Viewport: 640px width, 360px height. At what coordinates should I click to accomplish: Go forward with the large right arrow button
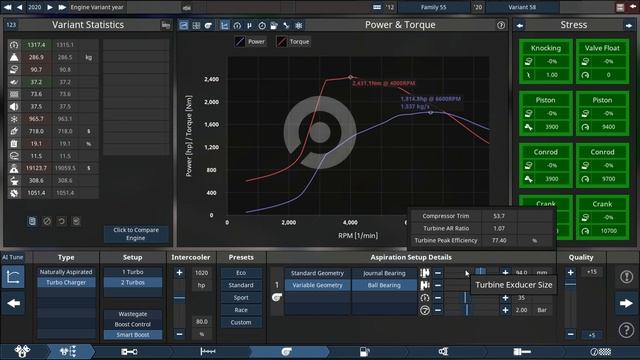point(626,303)
